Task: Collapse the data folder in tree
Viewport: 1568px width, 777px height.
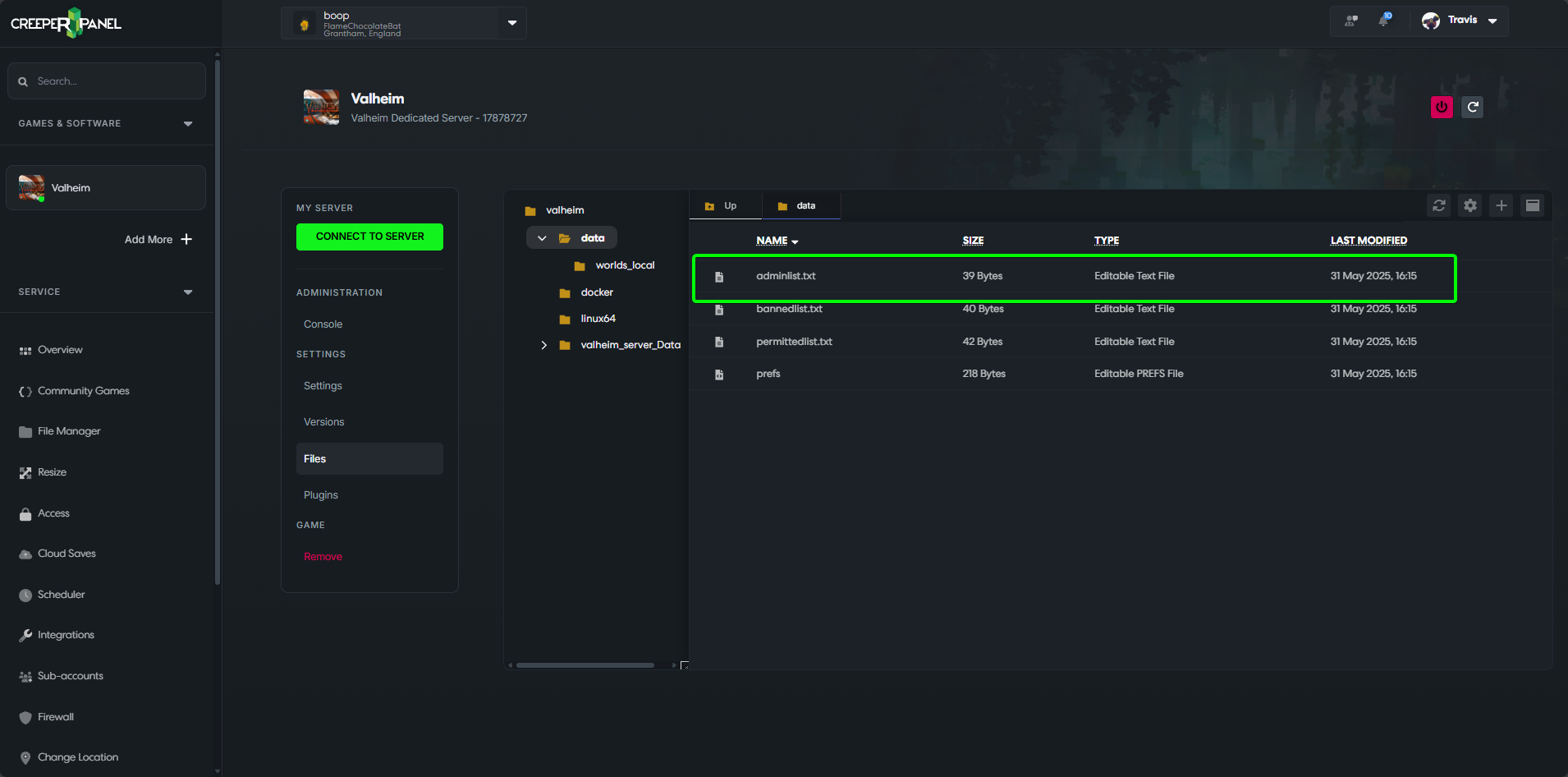Action: (x=542, y=238)
